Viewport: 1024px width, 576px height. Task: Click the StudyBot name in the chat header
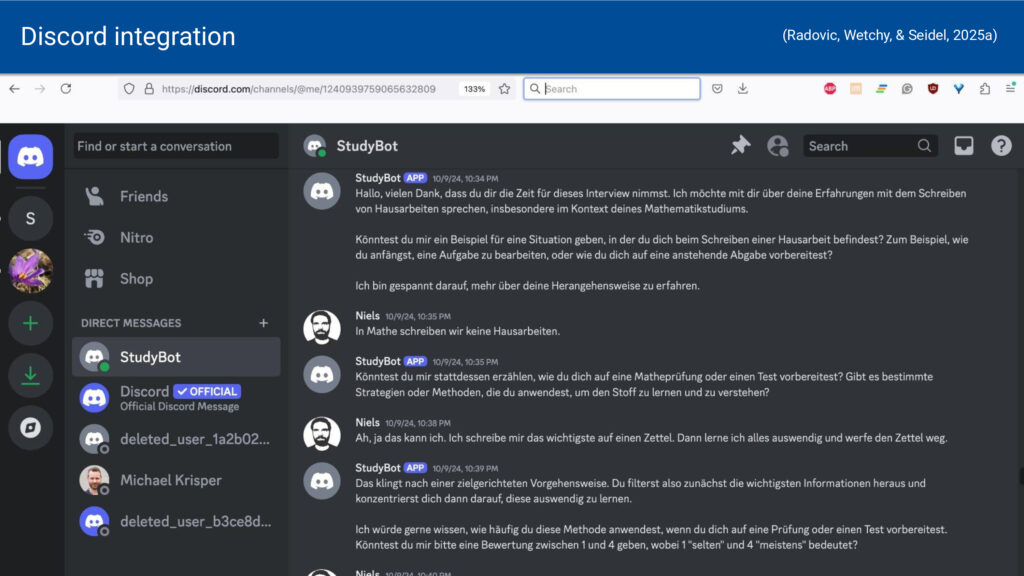tap(367, 146)
